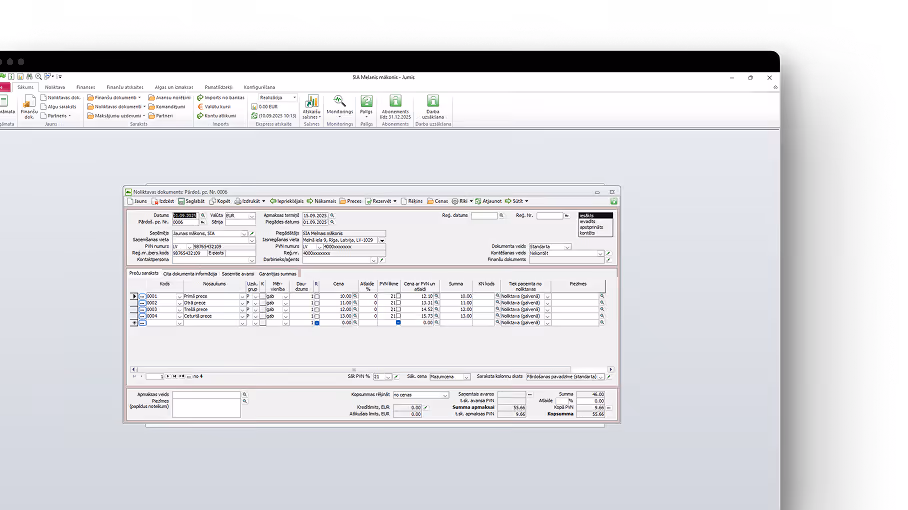The image size is (908, 510).
Task: Click Kopēt copy in document toolbar
Action: point(219,201)
